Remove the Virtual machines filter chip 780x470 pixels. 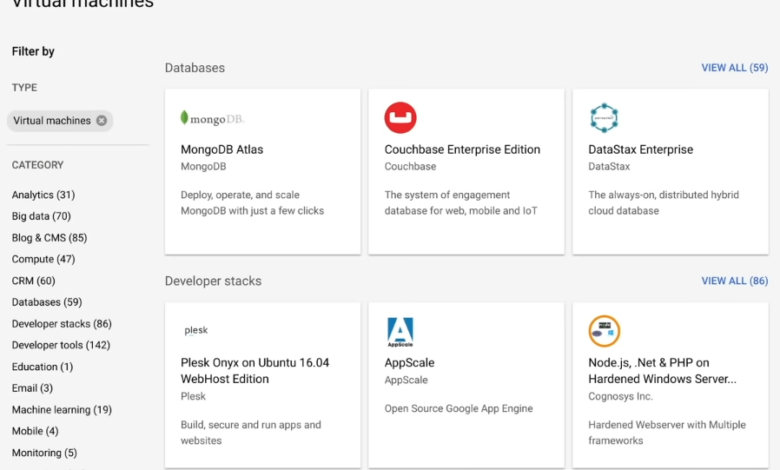pos(101,121)
